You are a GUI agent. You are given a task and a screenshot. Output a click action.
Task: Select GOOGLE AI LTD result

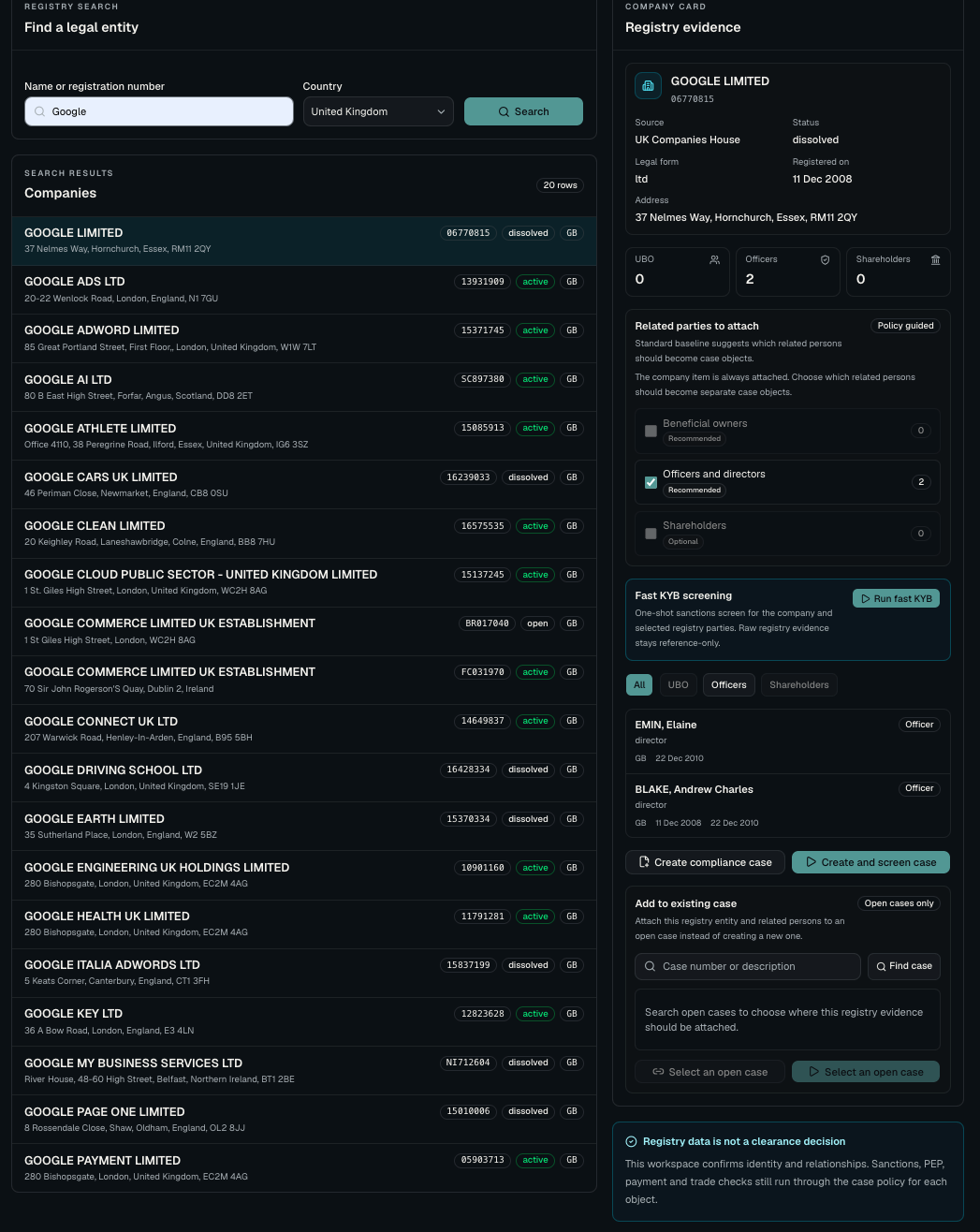(x=304, y=388)
